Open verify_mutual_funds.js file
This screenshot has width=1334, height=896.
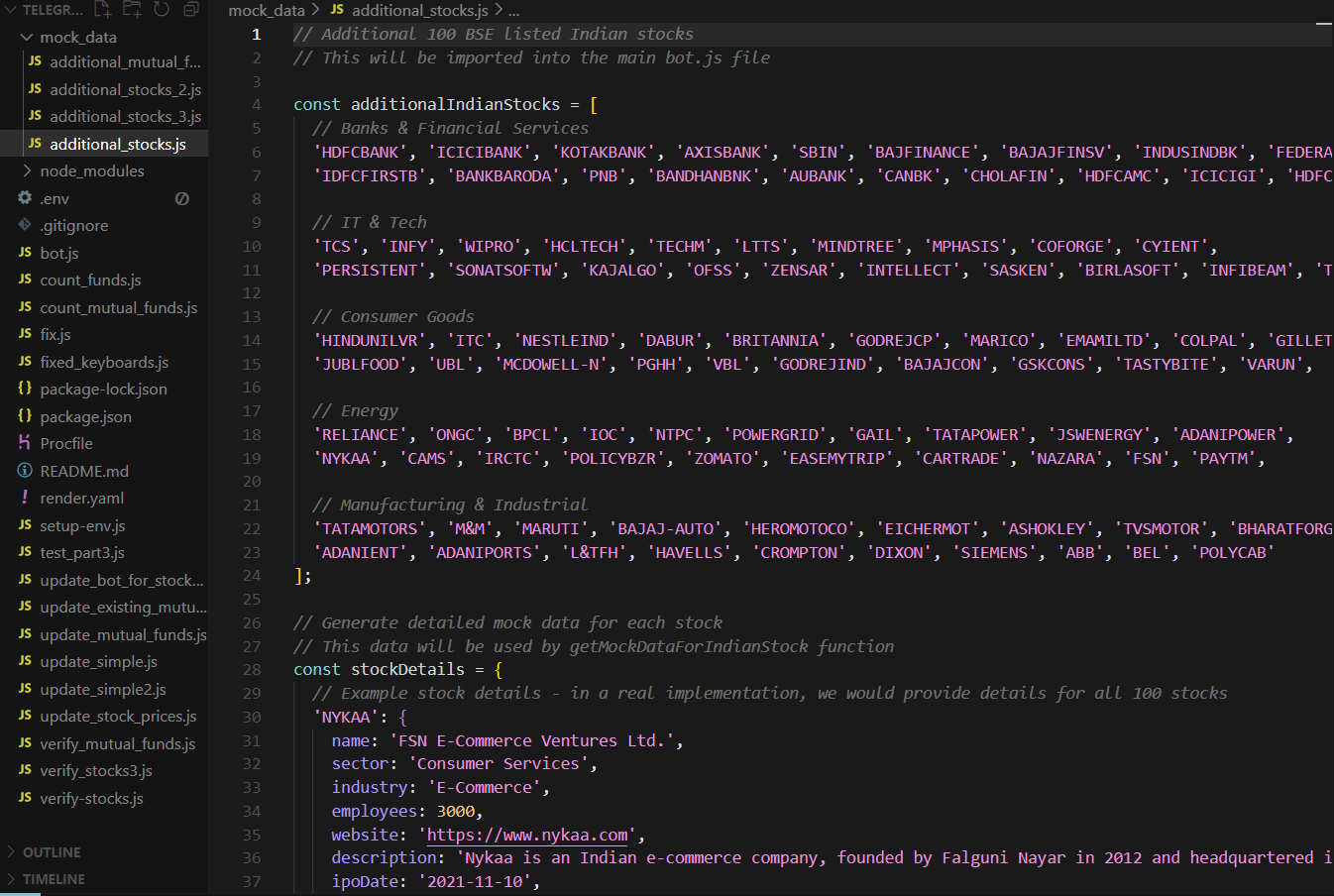(117, 743)
